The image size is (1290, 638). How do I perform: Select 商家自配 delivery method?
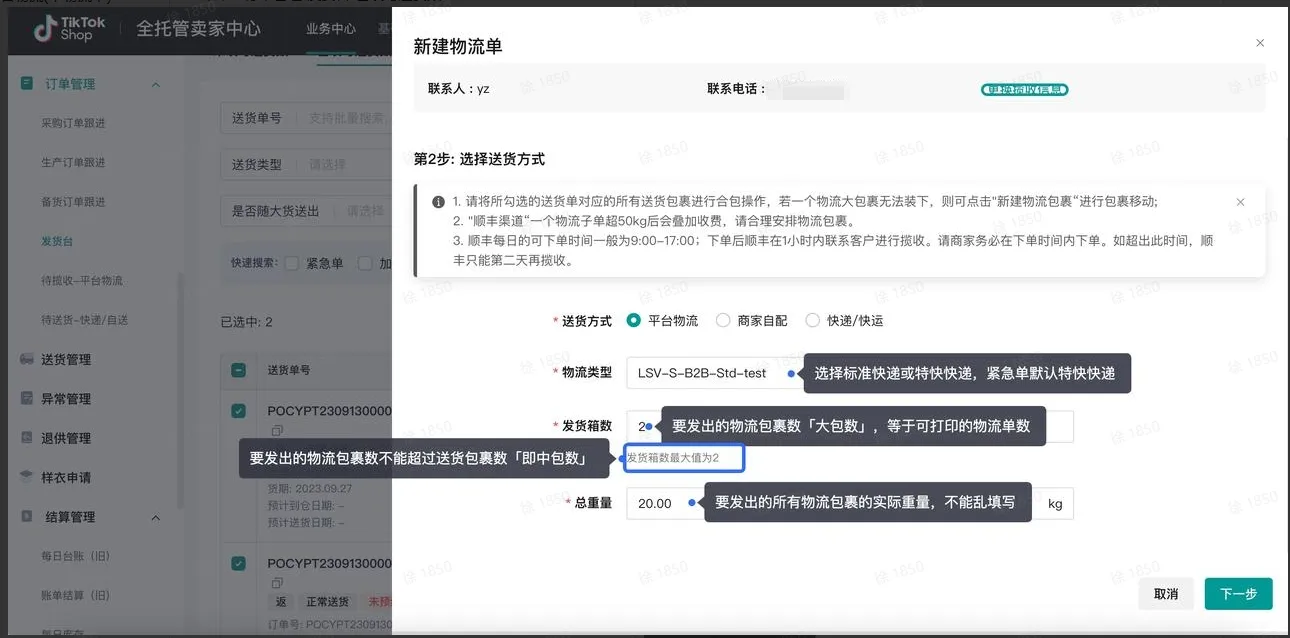(723, 321)
